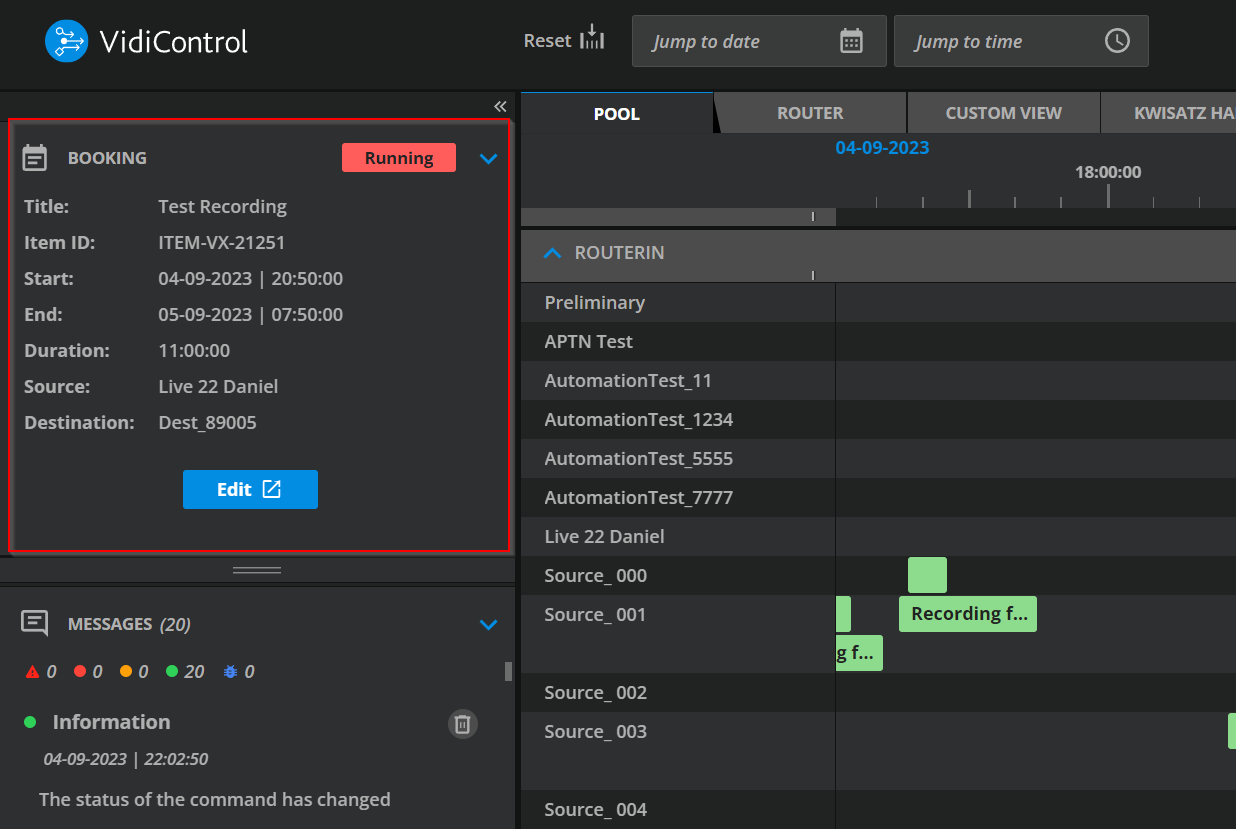This screenshot has width=1236, height=829.
Task: Open the calendar date picker icon
Action: click(x=851, y=41)
